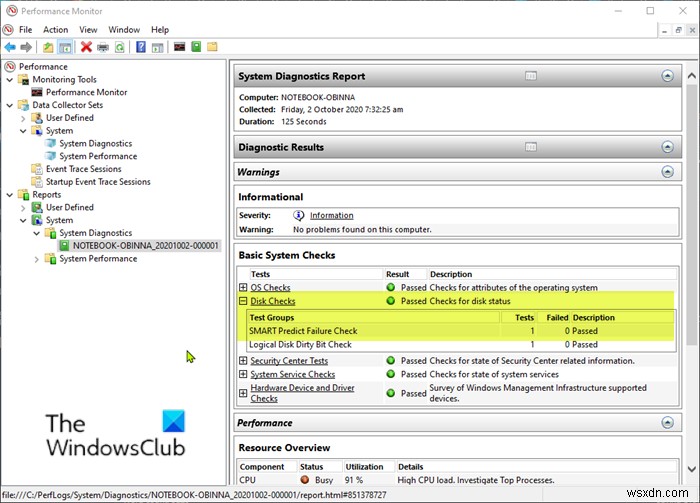700x503 pixels.
Task: Click the Forward arrow toolbar icon
Action: click(26, 47)
